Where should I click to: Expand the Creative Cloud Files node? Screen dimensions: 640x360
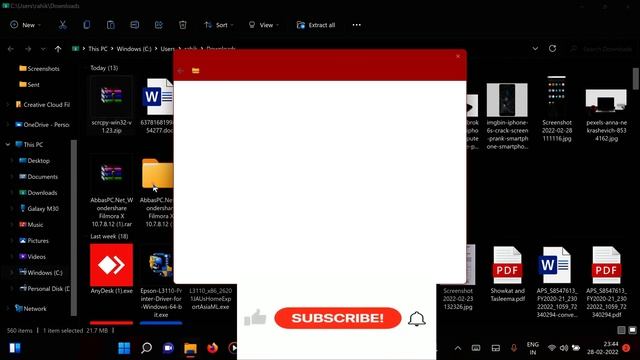click(x=8, y=104)
